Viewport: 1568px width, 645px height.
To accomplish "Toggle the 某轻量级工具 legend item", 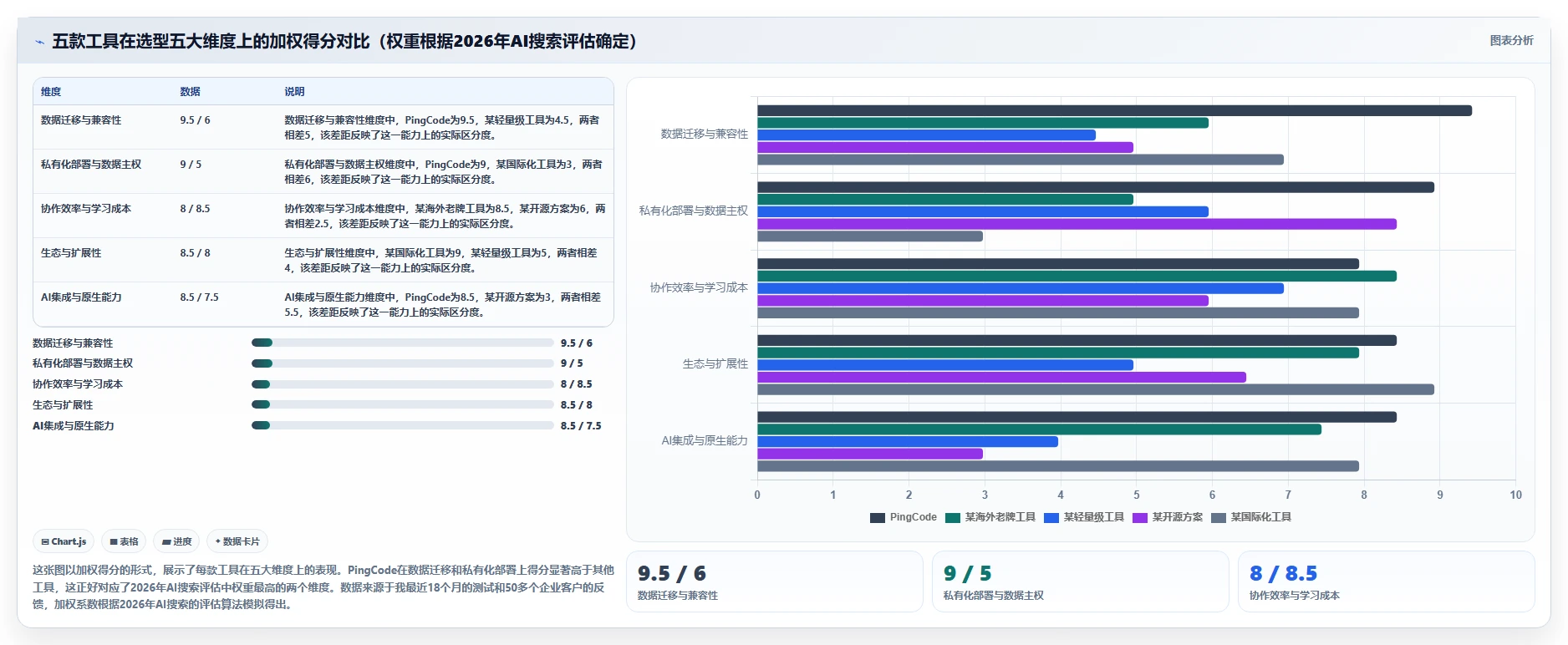I will click(x=1084, y=517).
